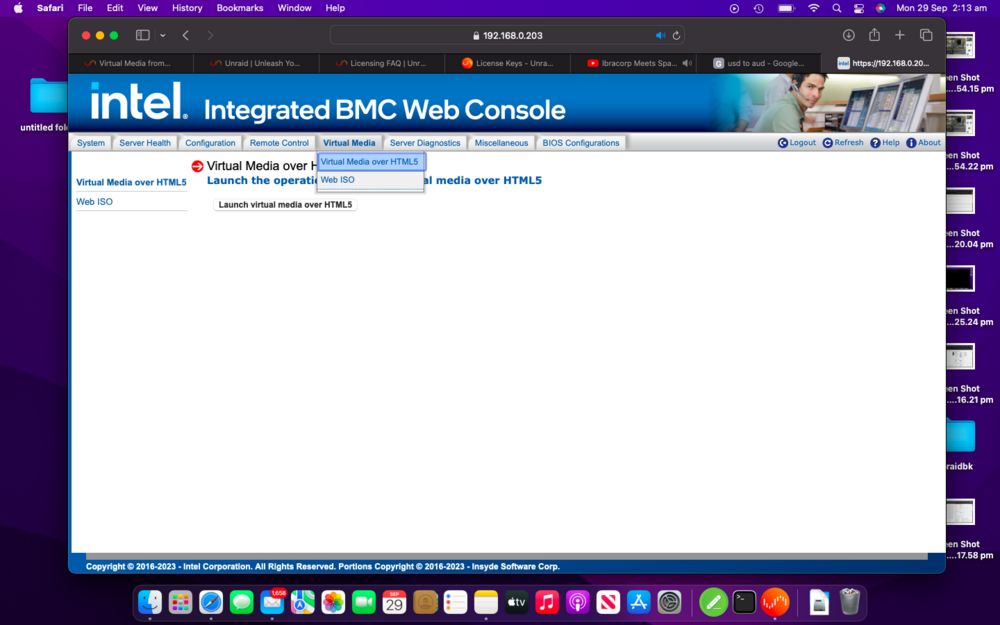
Task: Open Podcasts from the Dock
Action: [x=577, y=602]
